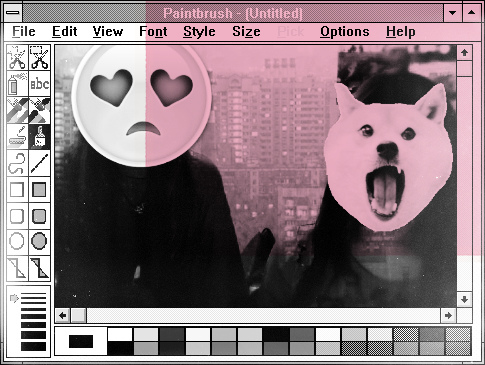The width and height of the screenshot is (485, 365).
Task: Choose the Airbrush spray can tool
Action: pos(17,84)
